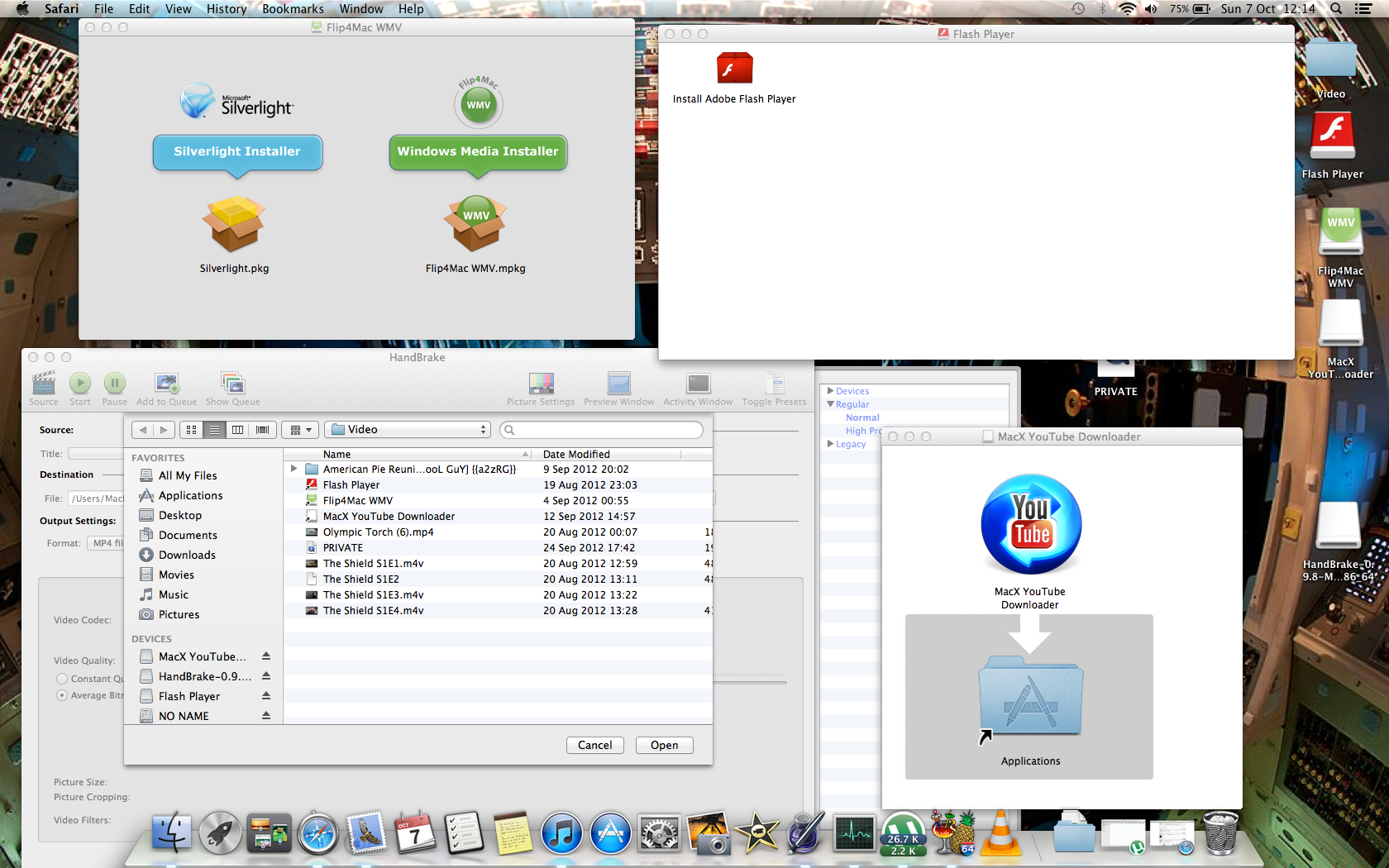Switch file dialog to Cover Flow view
This screenshot has width=1389, height=868.
point(263,430)
